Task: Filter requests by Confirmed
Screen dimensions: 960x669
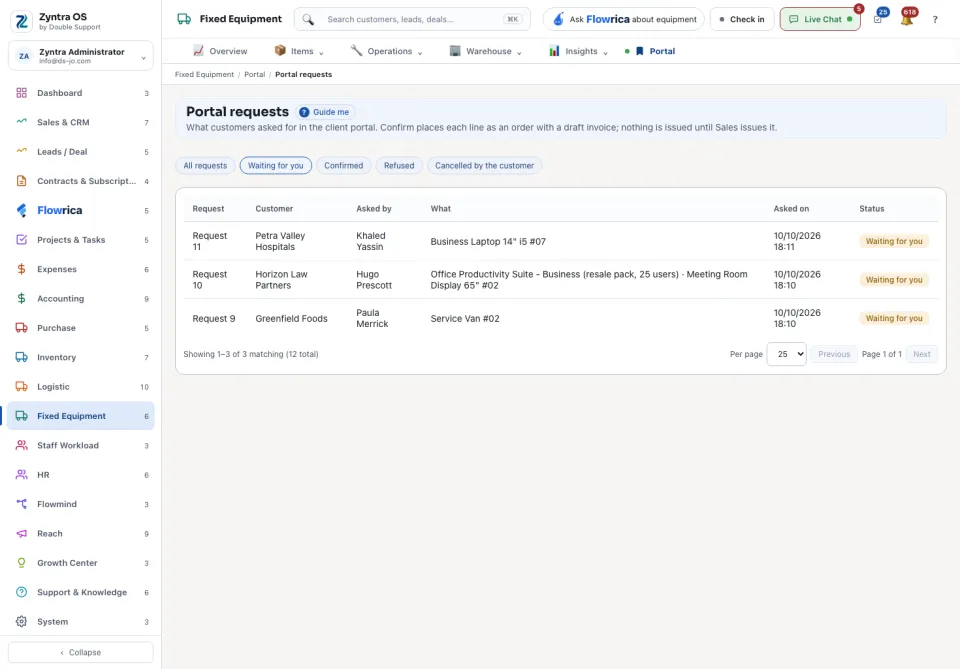Action: point(343,166)
